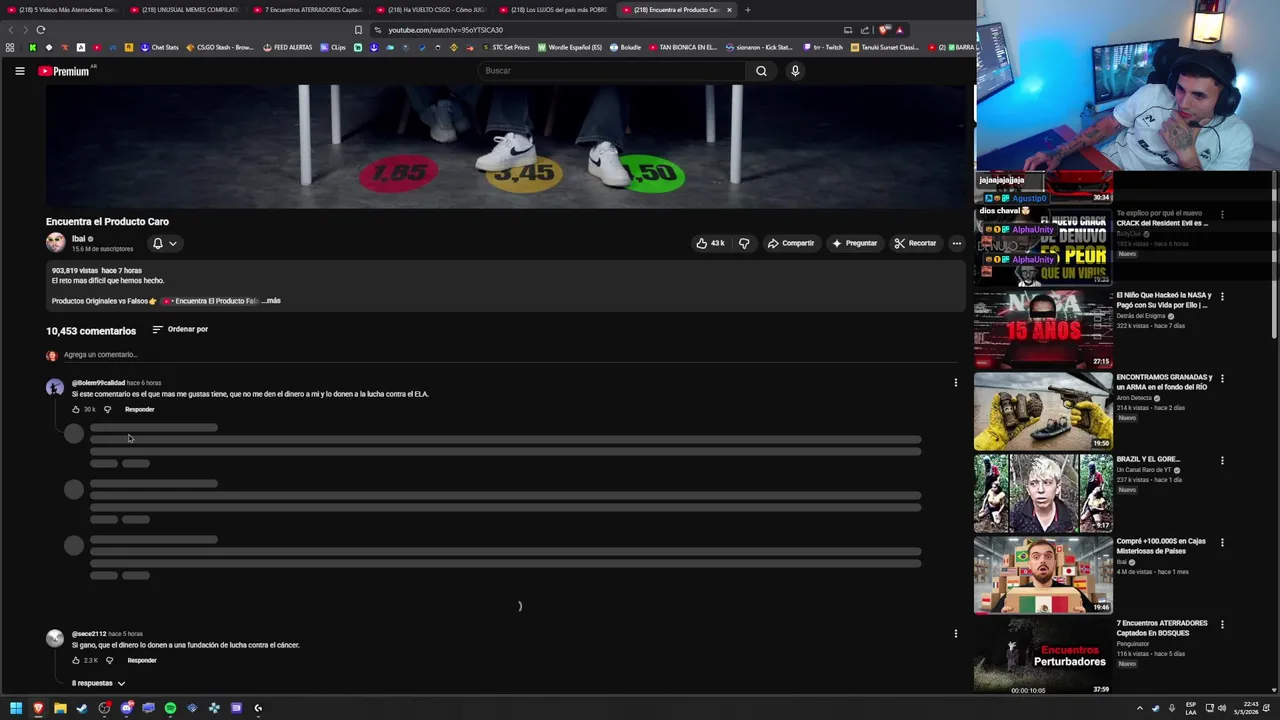Open menu for ENCONTRAMOS GRANADAS video
The width and height of the screenshot is (1280, 720).
pos(1222,379)
